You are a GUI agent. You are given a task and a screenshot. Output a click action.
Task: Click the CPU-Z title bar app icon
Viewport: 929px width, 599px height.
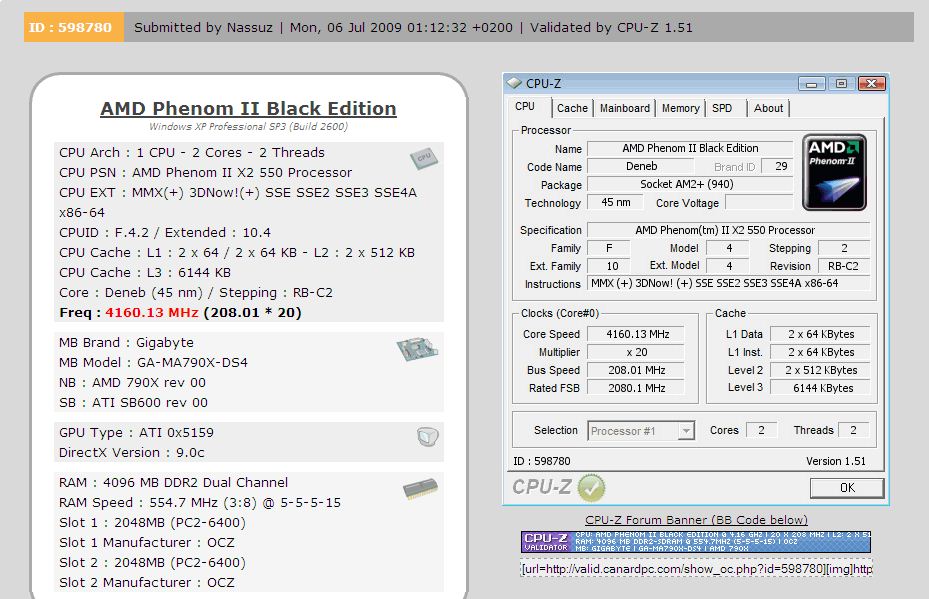pos(514,83)
